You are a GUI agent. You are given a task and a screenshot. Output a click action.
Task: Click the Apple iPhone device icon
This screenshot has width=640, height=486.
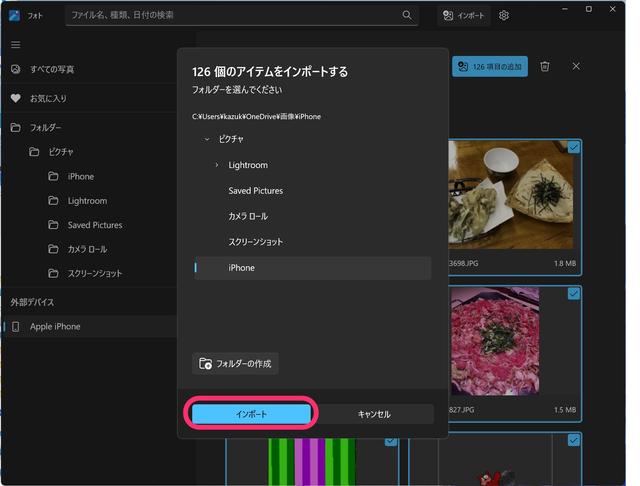coord(15,327)
